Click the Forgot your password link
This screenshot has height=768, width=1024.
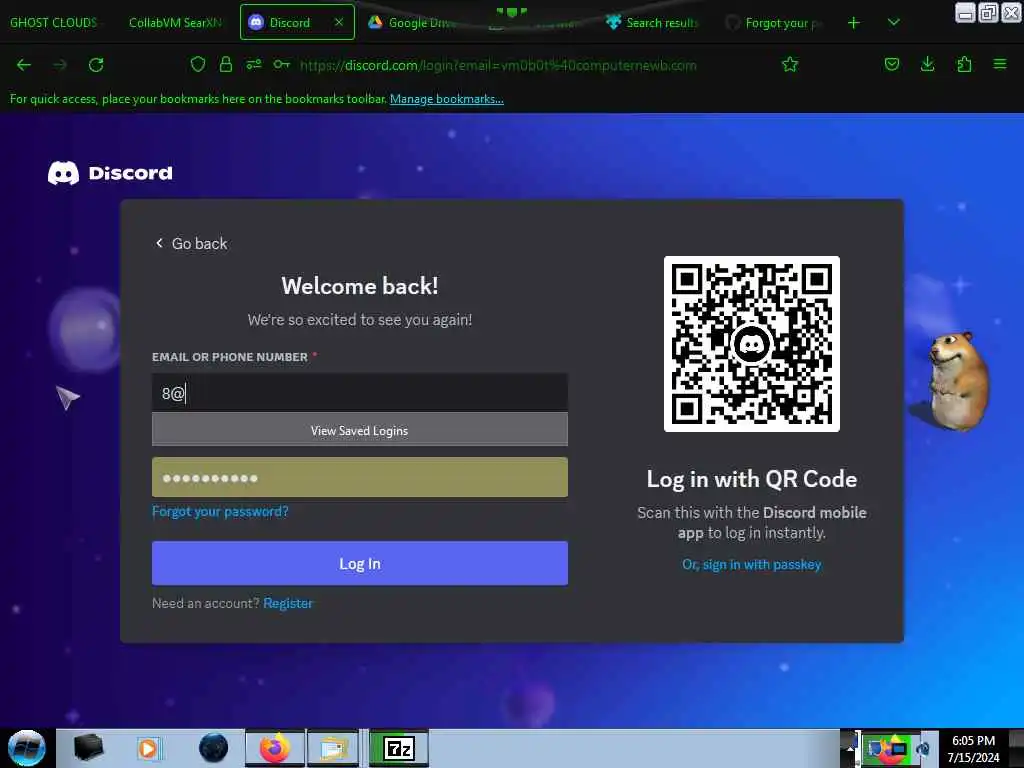pyautogui.click(x=220, y=511)
